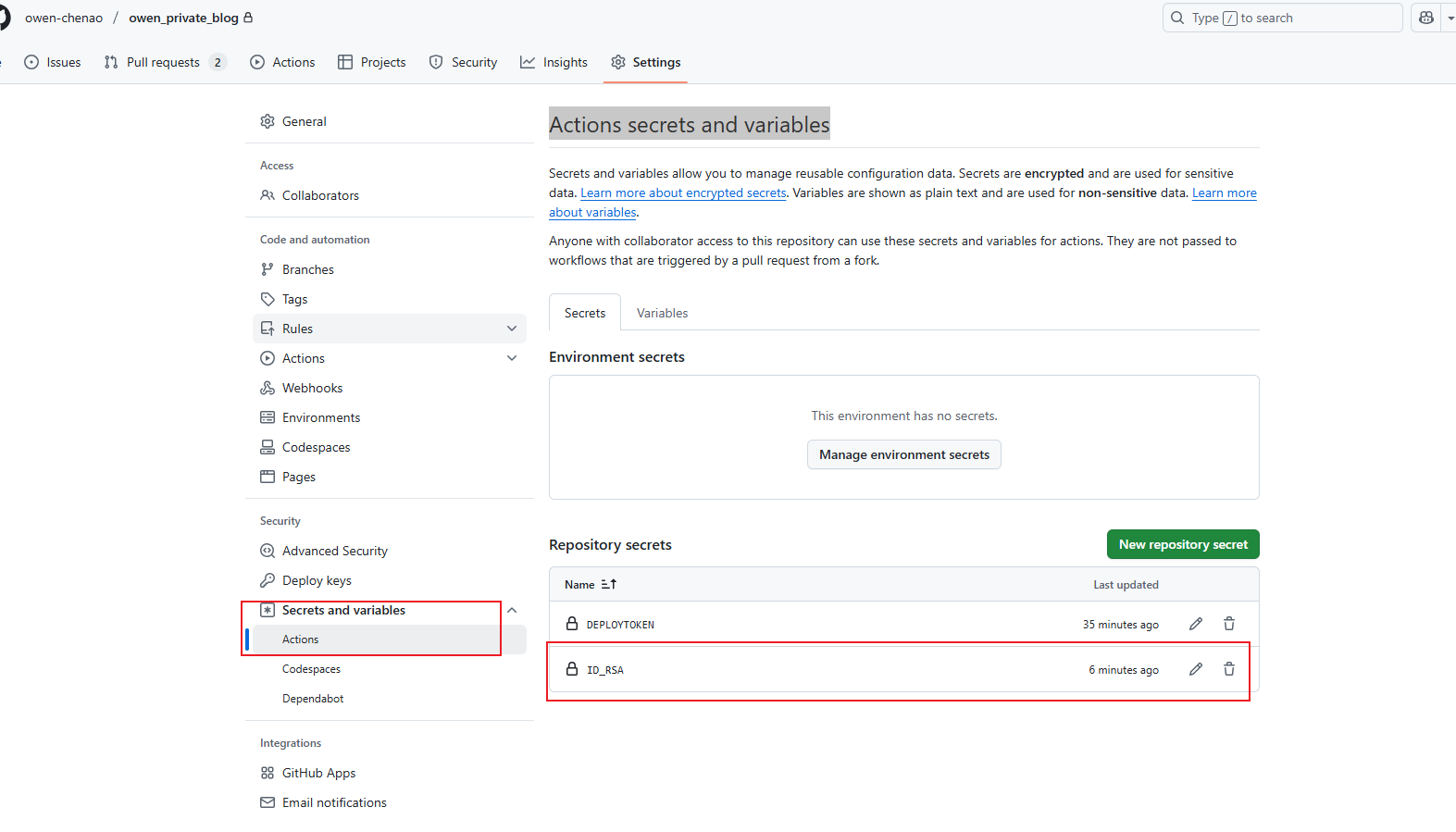Select the Settings tab

point(645,62)
